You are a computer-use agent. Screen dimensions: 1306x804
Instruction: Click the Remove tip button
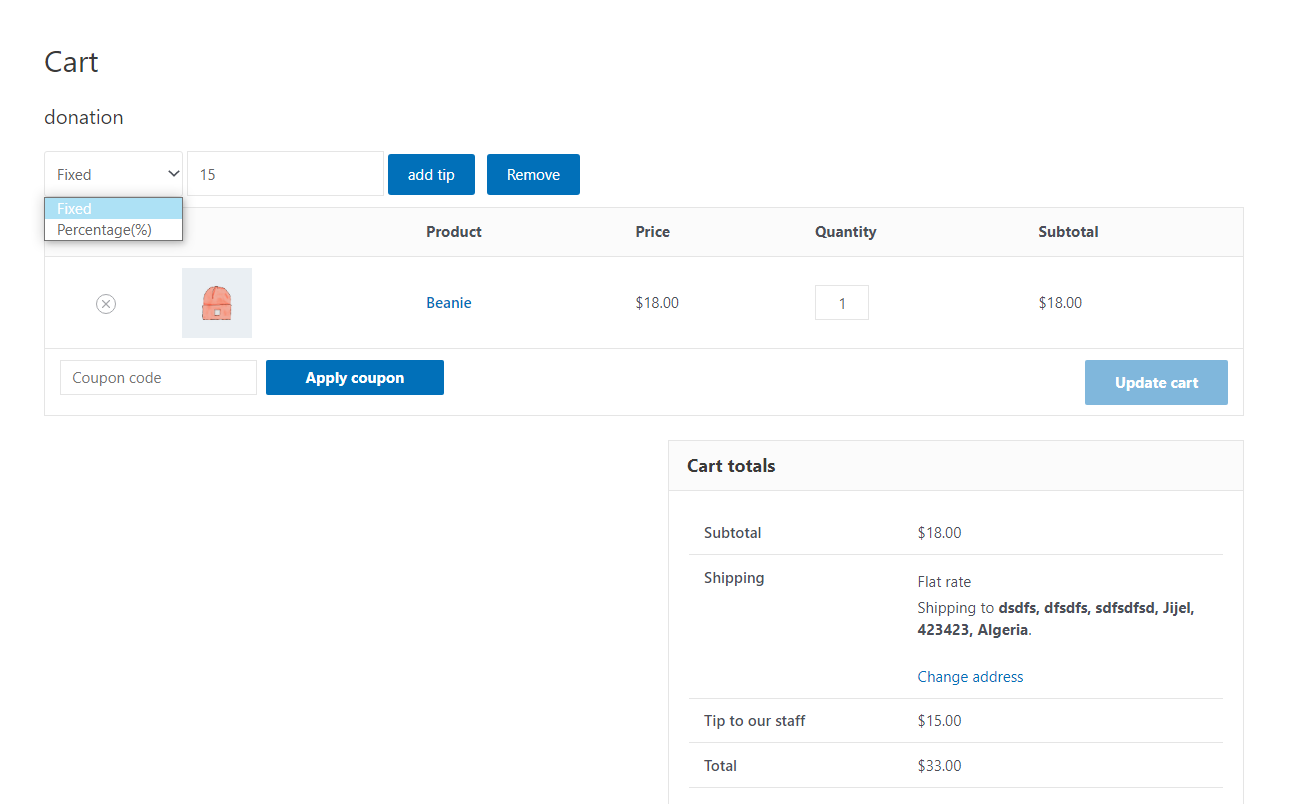click(x=533, y=175)
